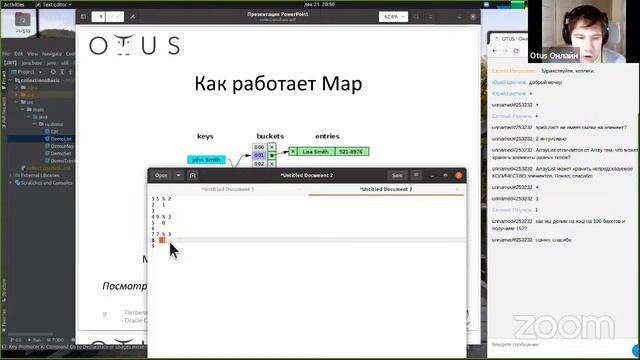Click the browser back arrow
640x360 pixels.
[495, 51]
